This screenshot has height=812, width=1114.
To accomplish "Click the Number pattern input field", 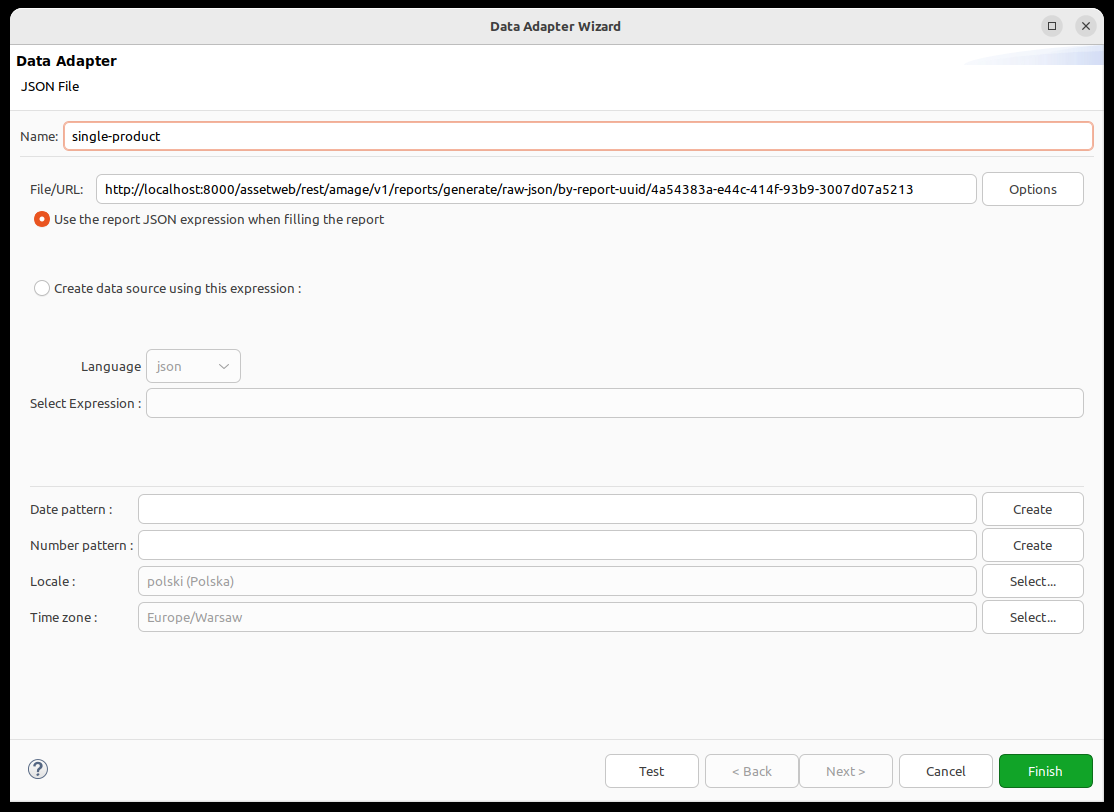I will [557, 545].
